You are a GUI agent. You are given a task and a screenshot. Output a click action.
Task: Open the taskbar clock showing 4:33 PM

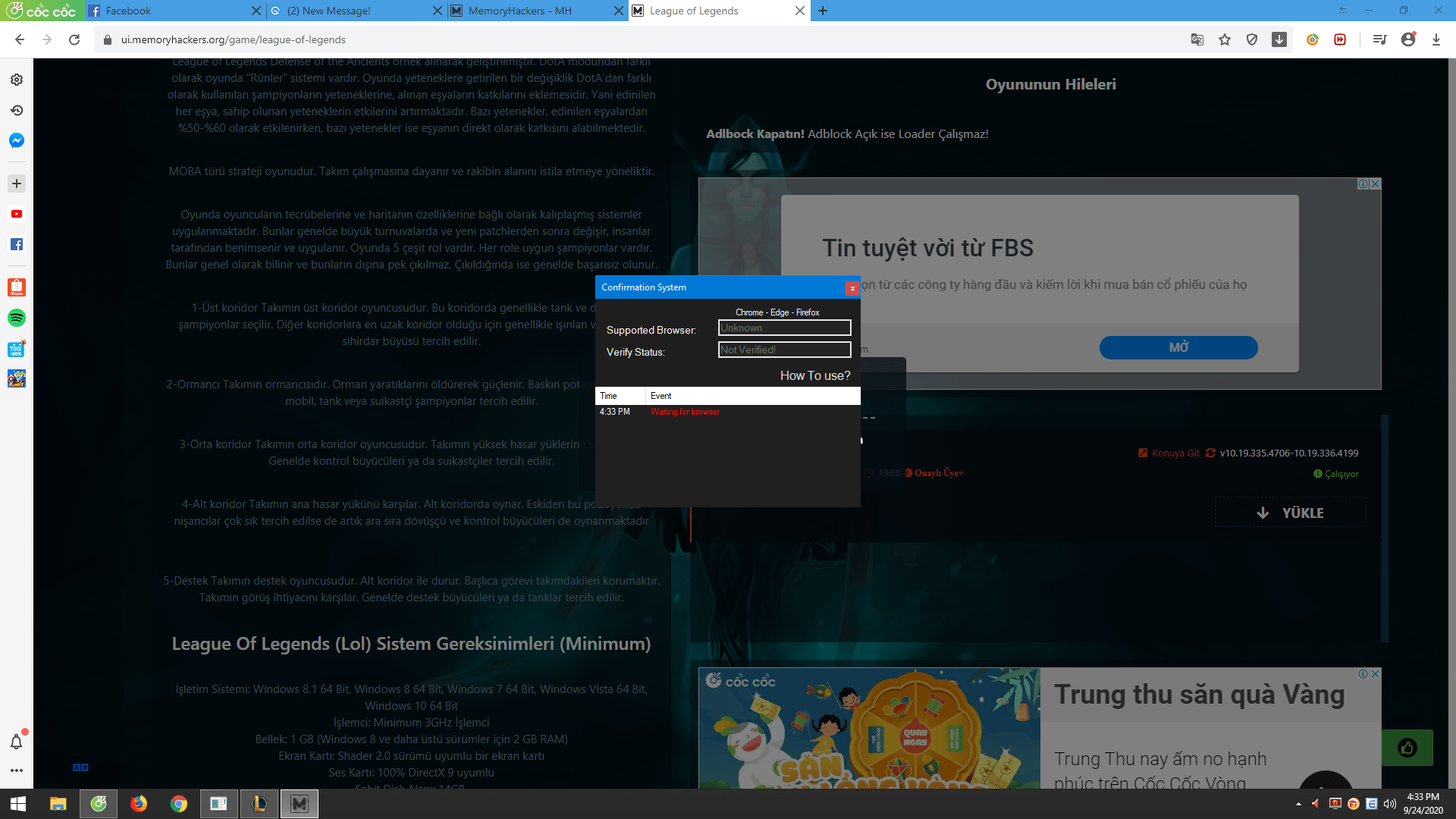pyautogui.click(x=1423, y=804)
